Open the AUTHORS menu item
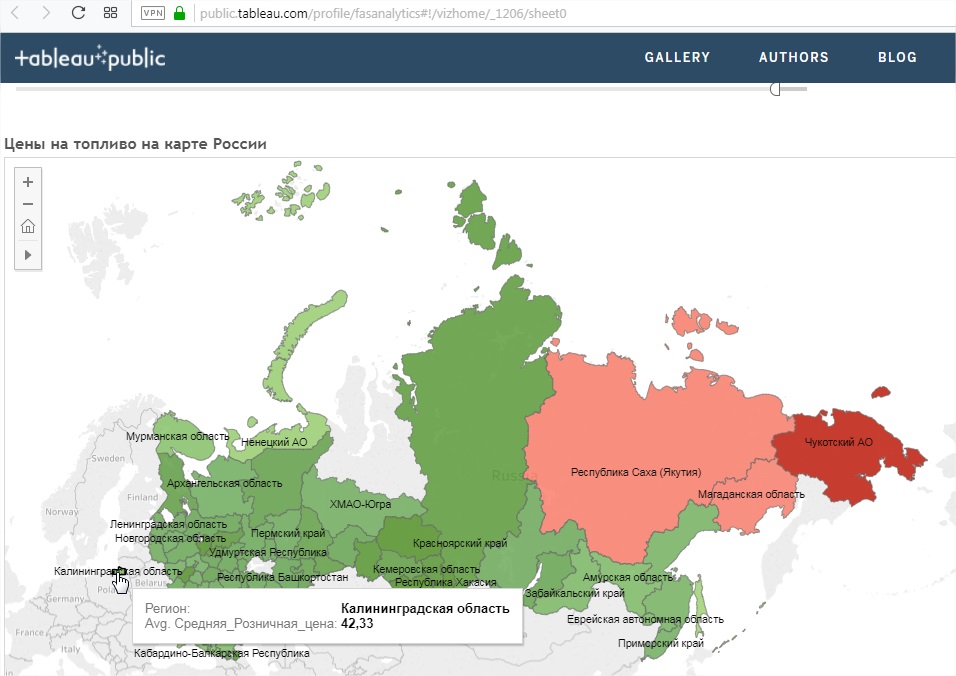This screenshot has width=956, height=676. click(794, 57)
